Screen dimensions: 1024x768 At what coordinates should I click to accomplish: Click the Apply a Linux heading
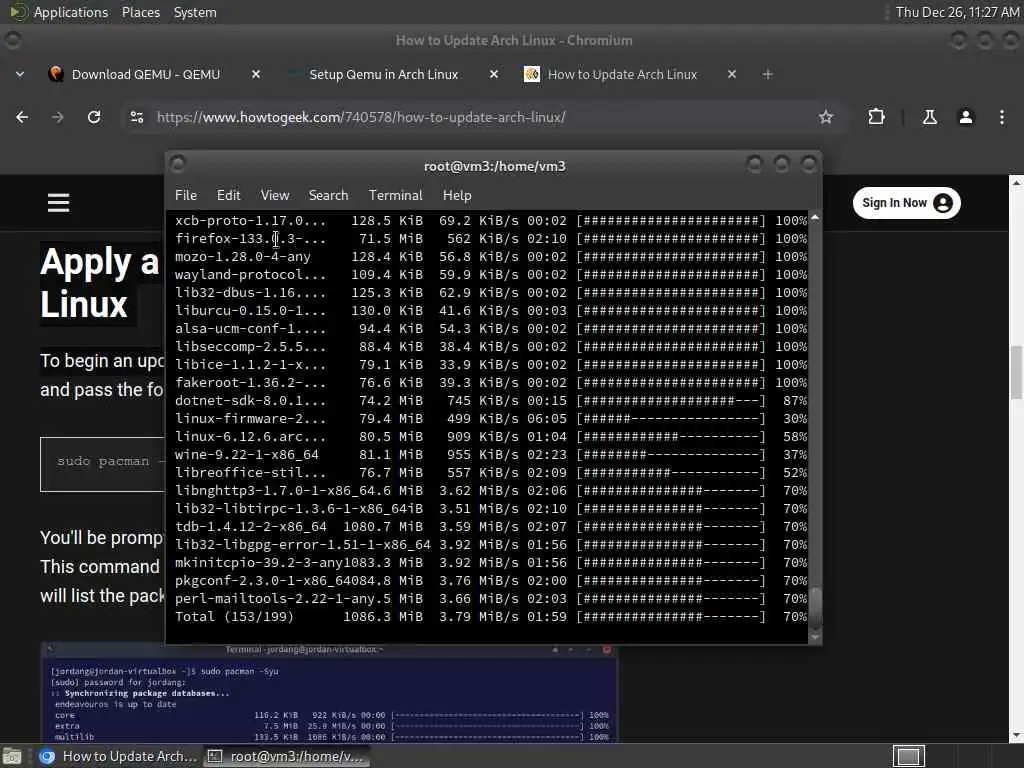[99, 283]
